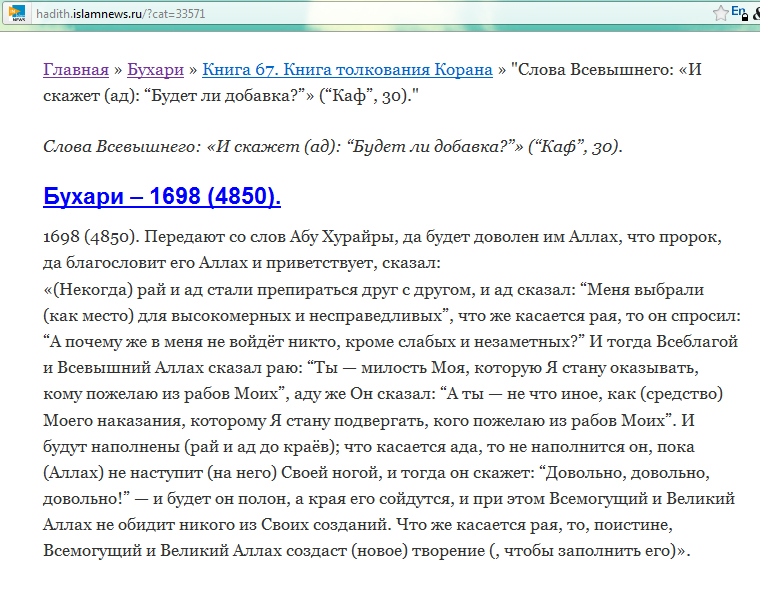Click line starting "кому пожелаю из рабов Моих"
The width and height of the screenshot is (760, 589).
pyautogui.click(x=383, y=394)
